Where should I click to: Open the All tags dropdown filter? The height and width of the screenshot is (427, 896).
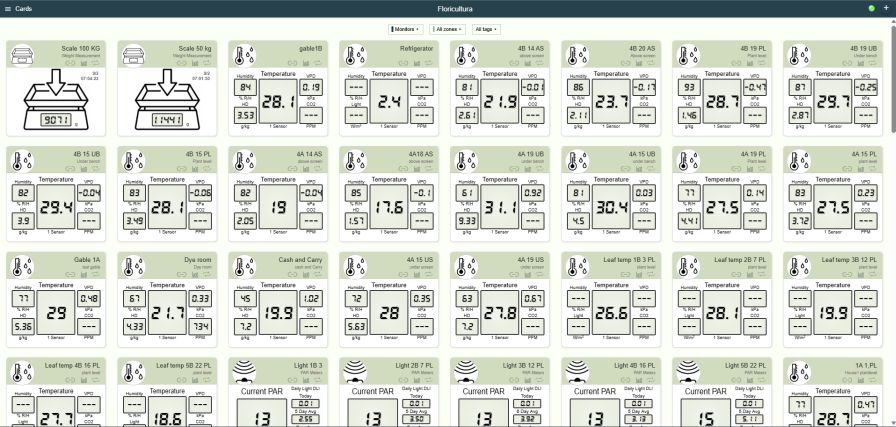click(x=486, y=29)
